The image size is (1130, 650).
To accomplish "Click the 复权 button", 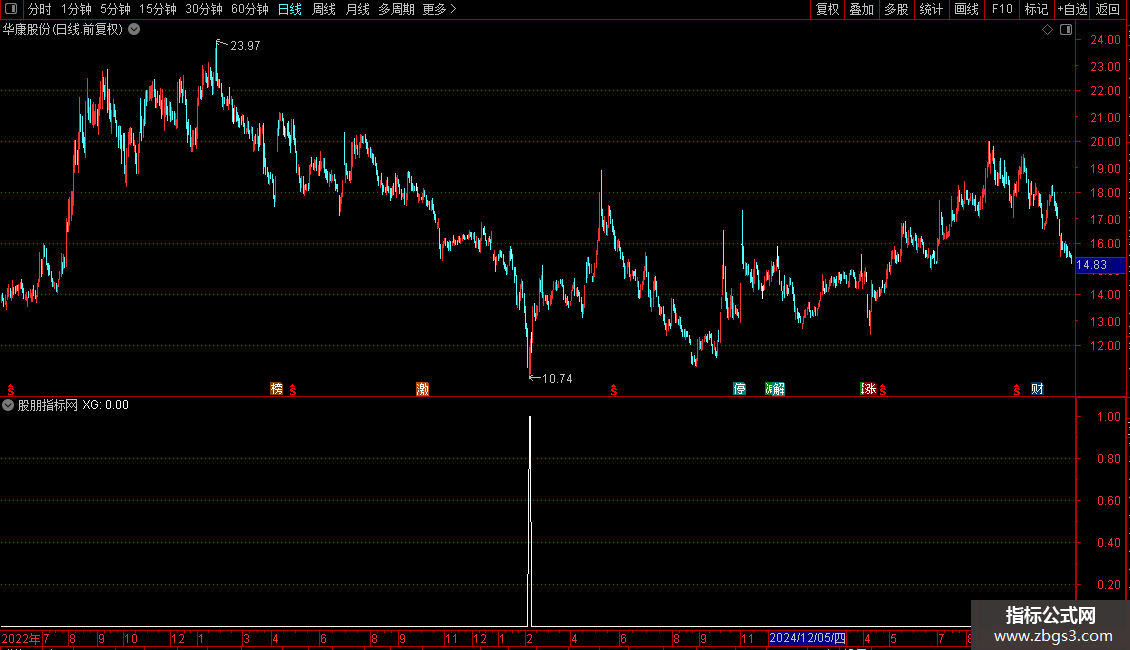I will point(827,9).
